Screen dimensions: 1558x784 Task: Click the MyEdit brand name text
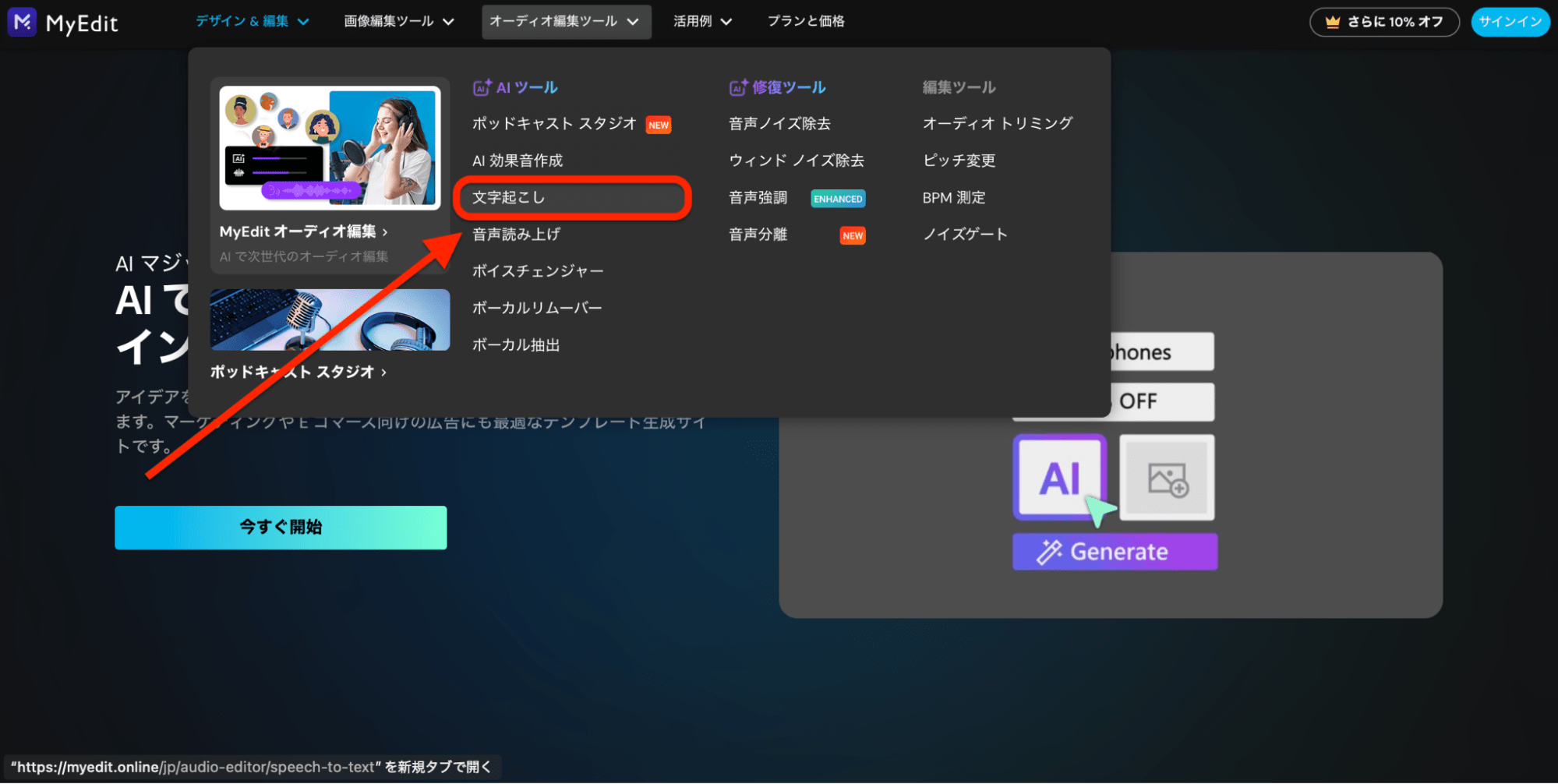tap(82, 23)
